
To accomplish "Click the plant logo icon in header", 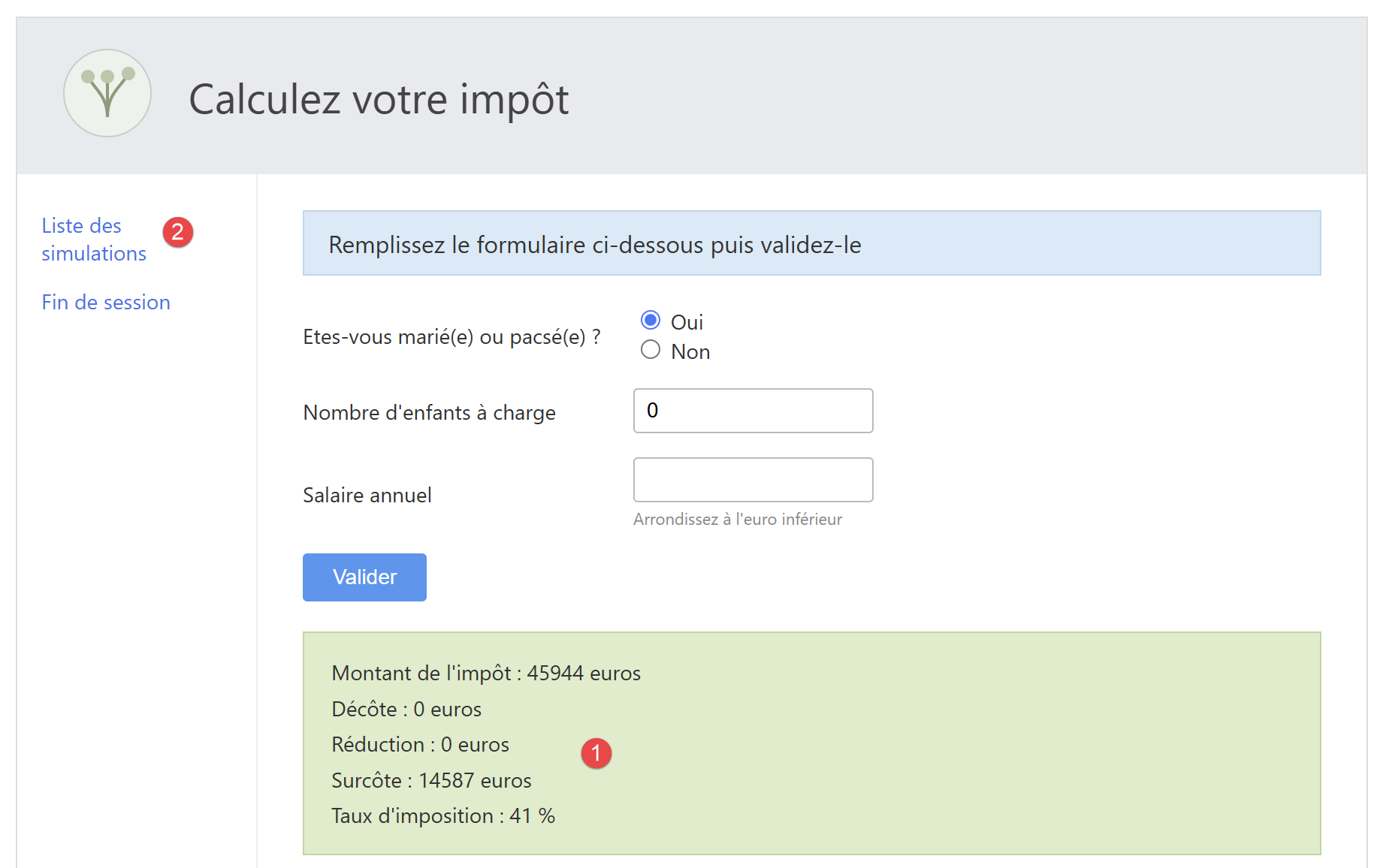I will [107, 93].
